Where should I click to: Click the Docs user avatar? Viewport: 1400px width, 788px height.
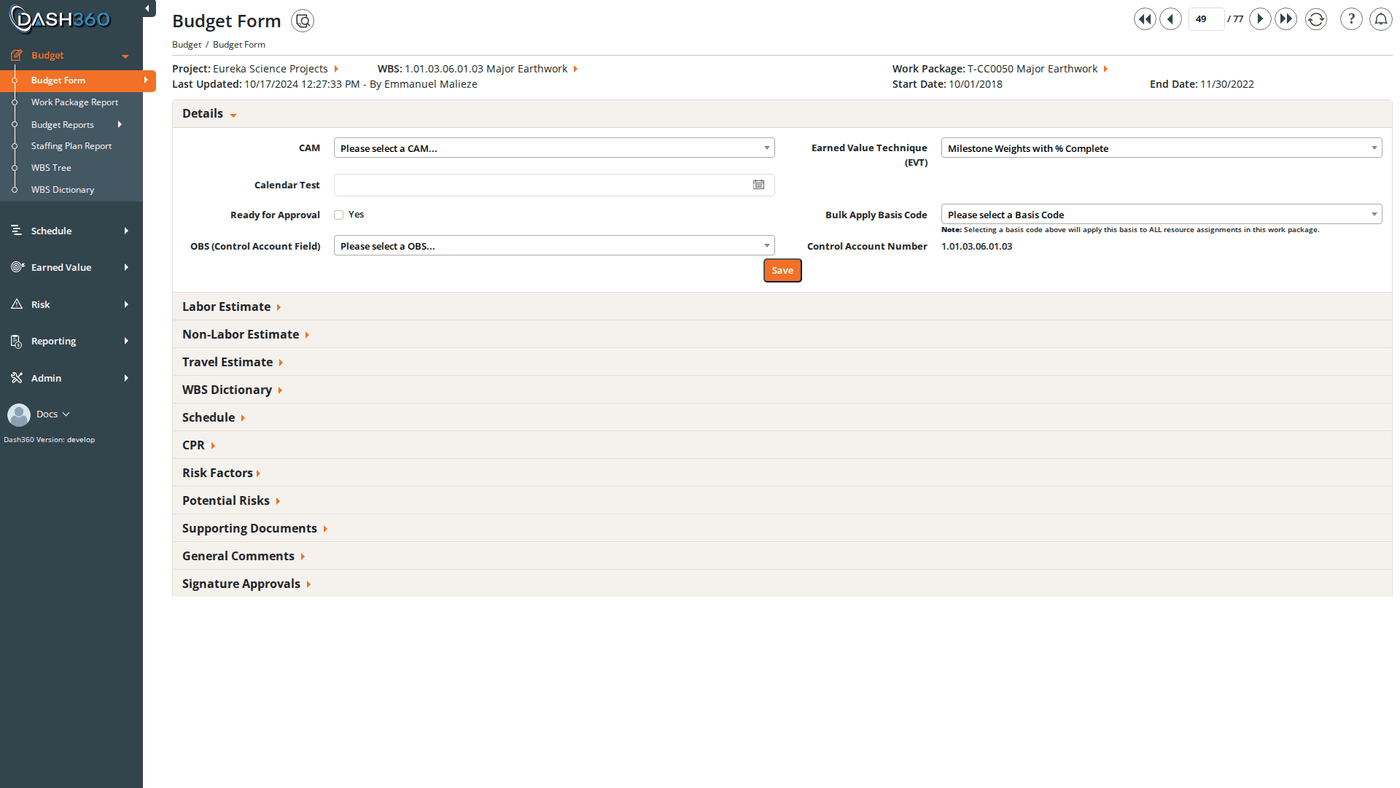click(19, 414)
